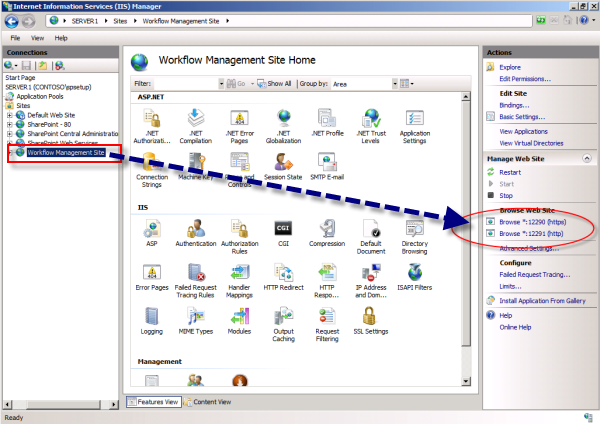This screenshot has width=600, height=424.
Task: Open the MIME Types feature
Action: point(195,317)
